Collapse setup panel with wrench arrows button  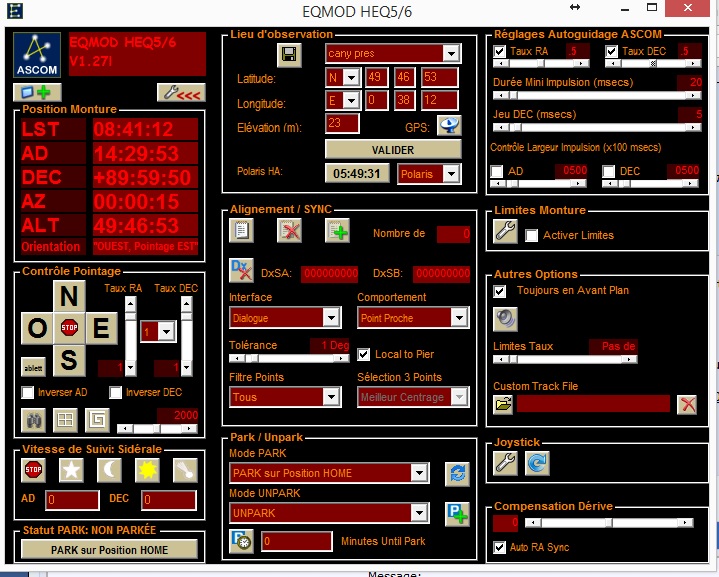[181, 93]
